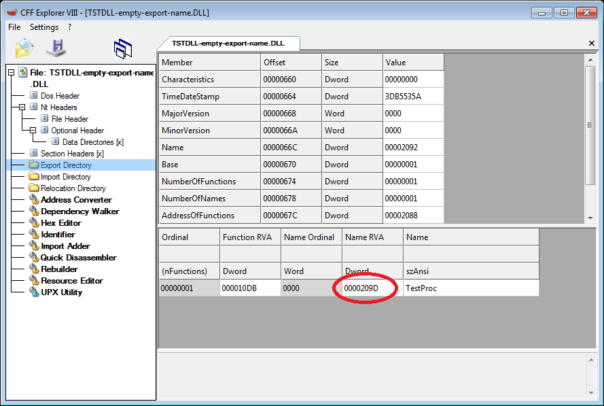Launch the Dependency Walker tool
The height and width of the screenshot is (406, 604).
(80, 211)
